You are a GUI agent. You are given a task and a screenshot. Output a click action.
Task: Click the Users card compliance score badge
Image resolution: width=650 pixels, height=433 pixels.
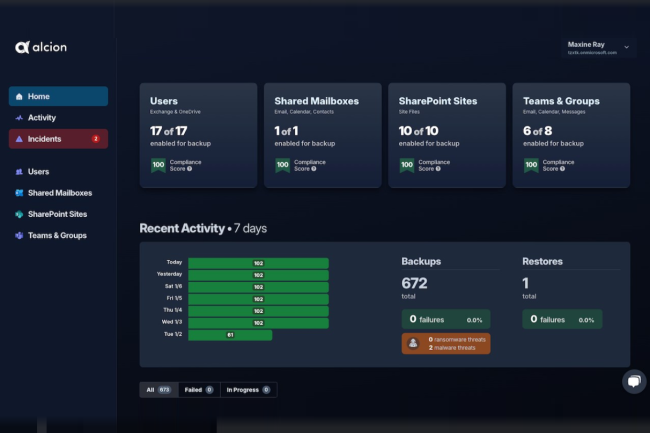coord(157,165)
